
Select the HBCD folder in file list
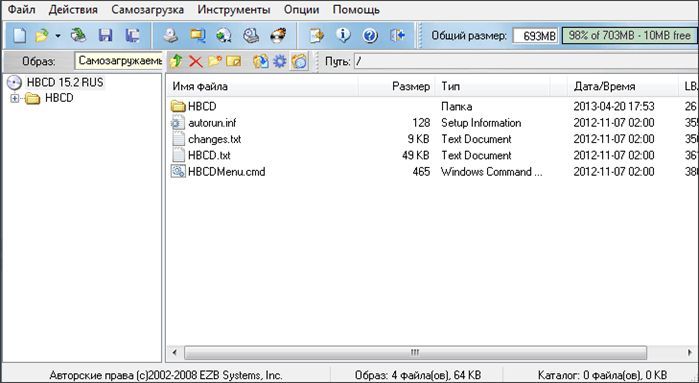coord(202,107)
